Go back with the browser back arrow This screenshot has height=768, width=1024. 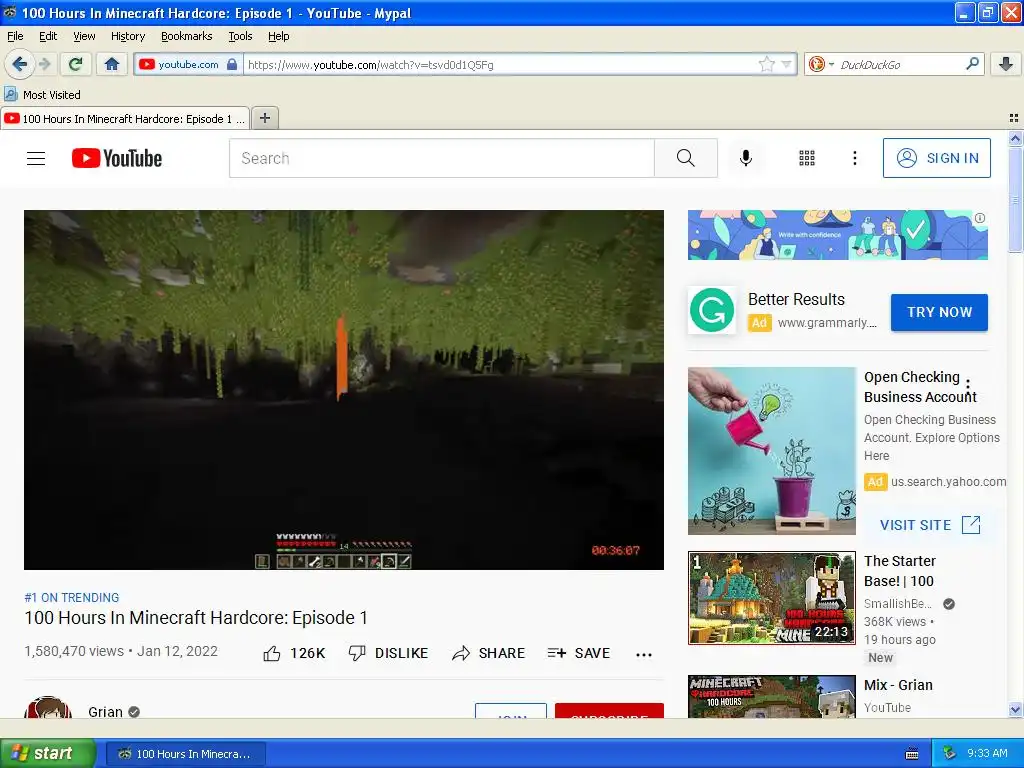point(19,64)
